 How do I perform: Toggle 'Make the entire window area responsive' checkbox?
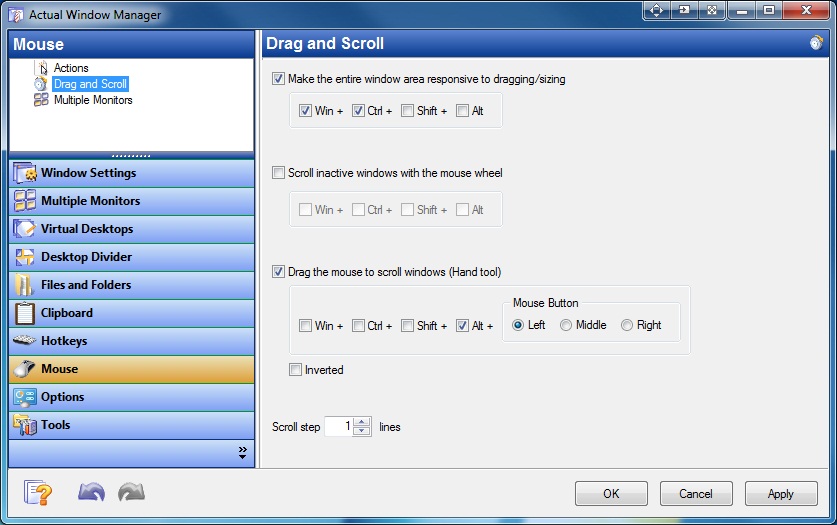click(278, 79)
